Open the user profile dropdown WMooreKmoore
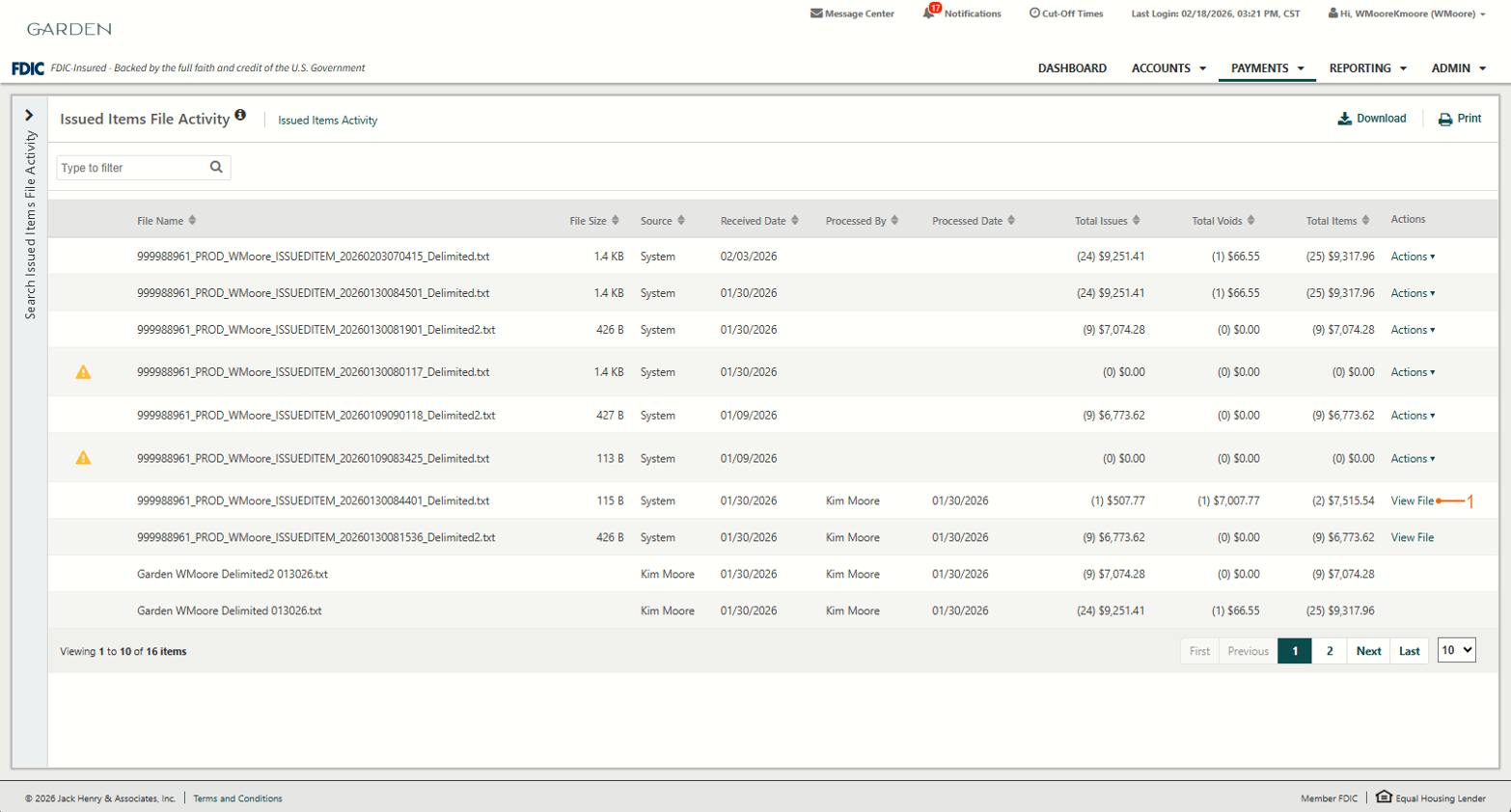Image resolution: width=1511 pixels, height=812 pixels. pos(1406,14)
